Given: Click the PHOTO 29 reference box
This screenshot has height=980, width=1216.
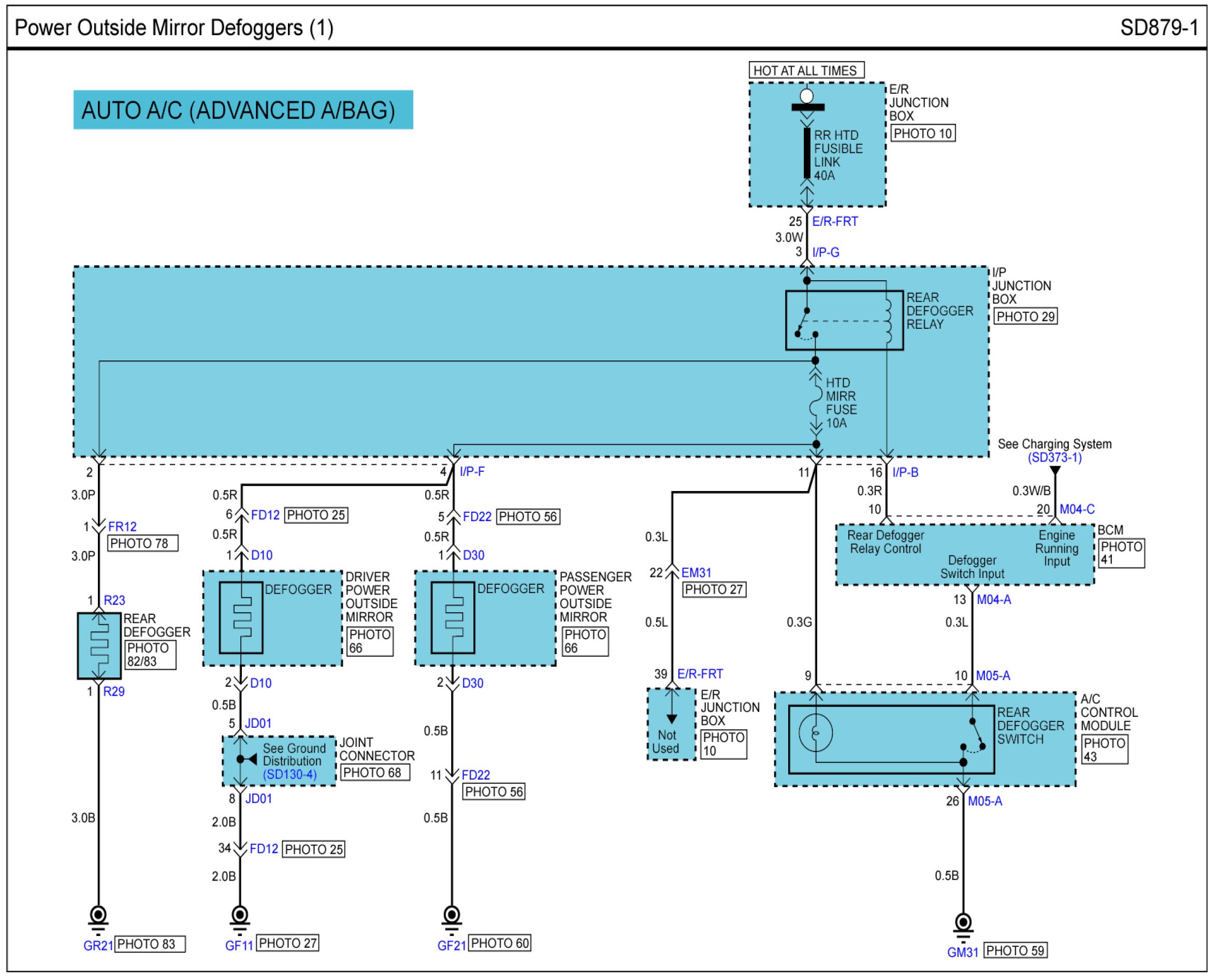Looking at the screenshot, I should point(1025,316).
